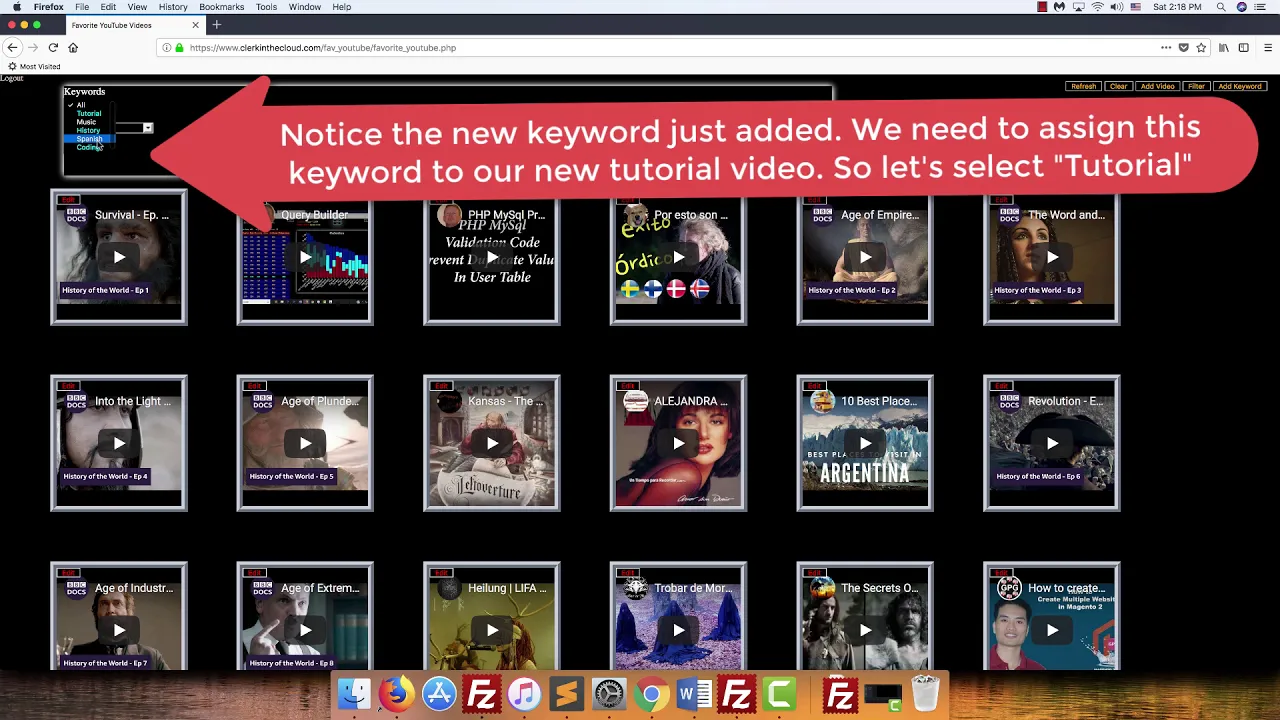Open the BBC Docs channel icon on Survival video
Image resolution: width=1280 pixels, height=720 pixels.
pyautogui.click(x=76, y=215)
